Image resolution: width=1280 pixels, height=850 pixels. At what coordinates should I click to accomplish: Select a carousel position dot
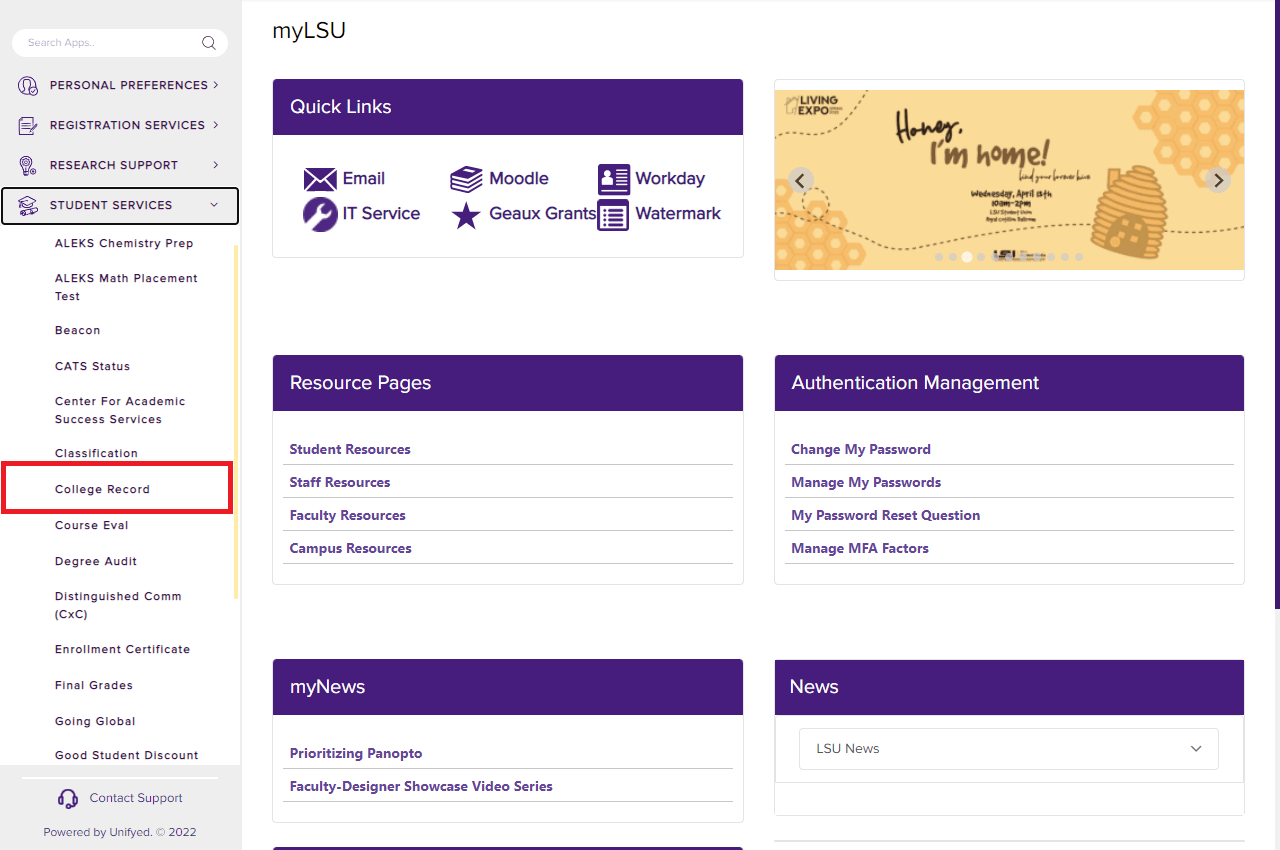tap(966, 257)
